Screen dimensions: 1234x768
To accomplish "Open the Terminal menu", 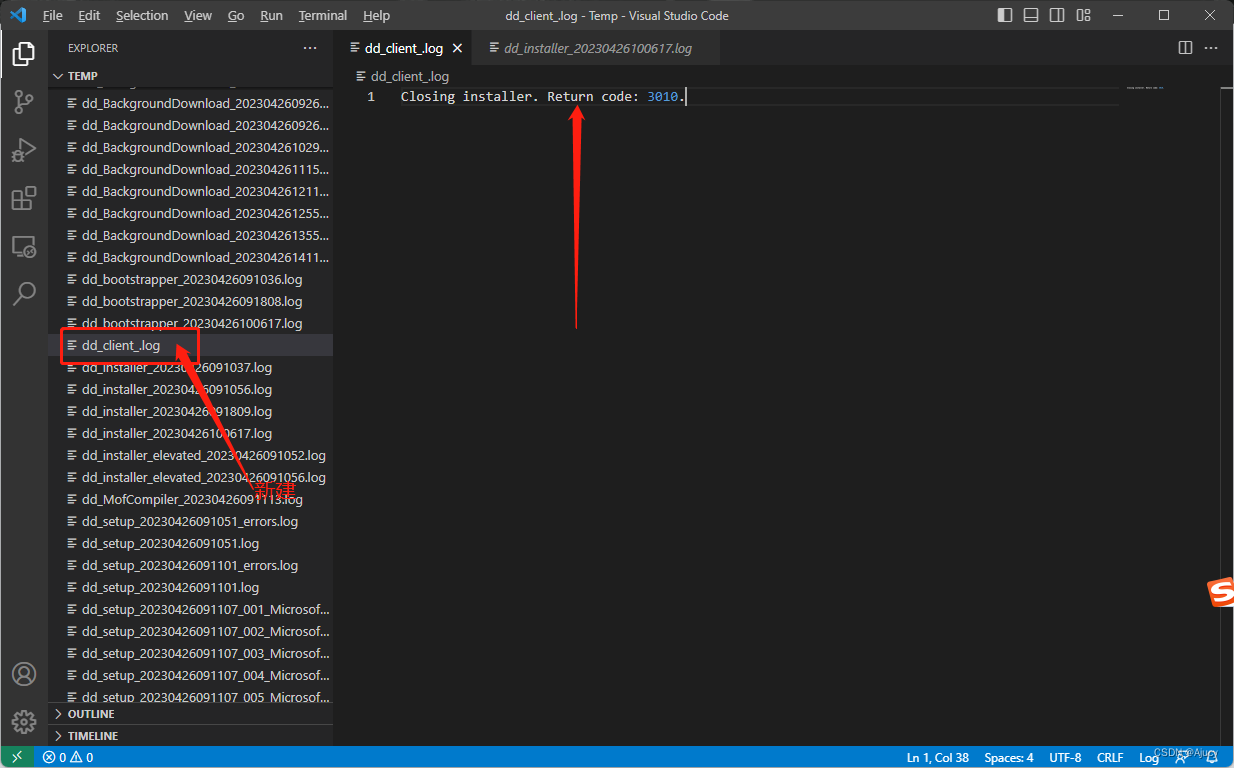I will (322, 15).
